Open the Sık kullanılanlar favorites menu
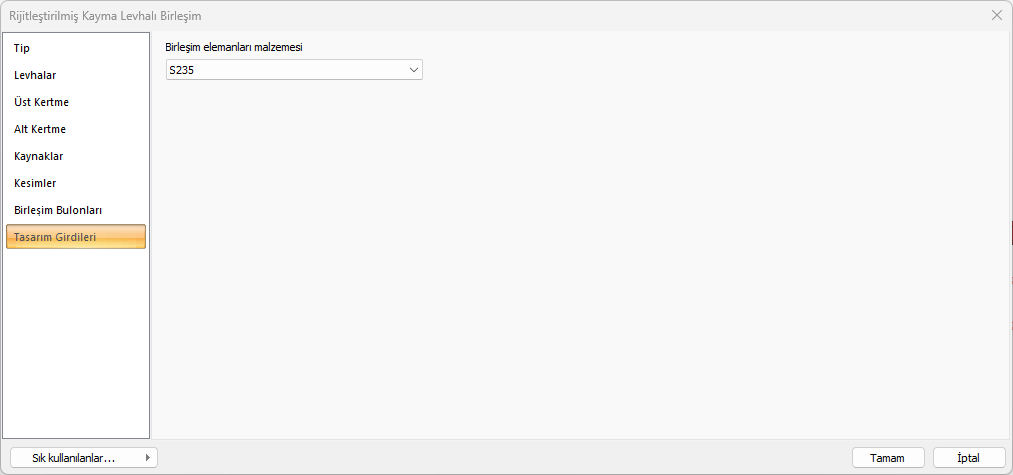The height and width of the screenshot is (475, 1013). (74, 458)
